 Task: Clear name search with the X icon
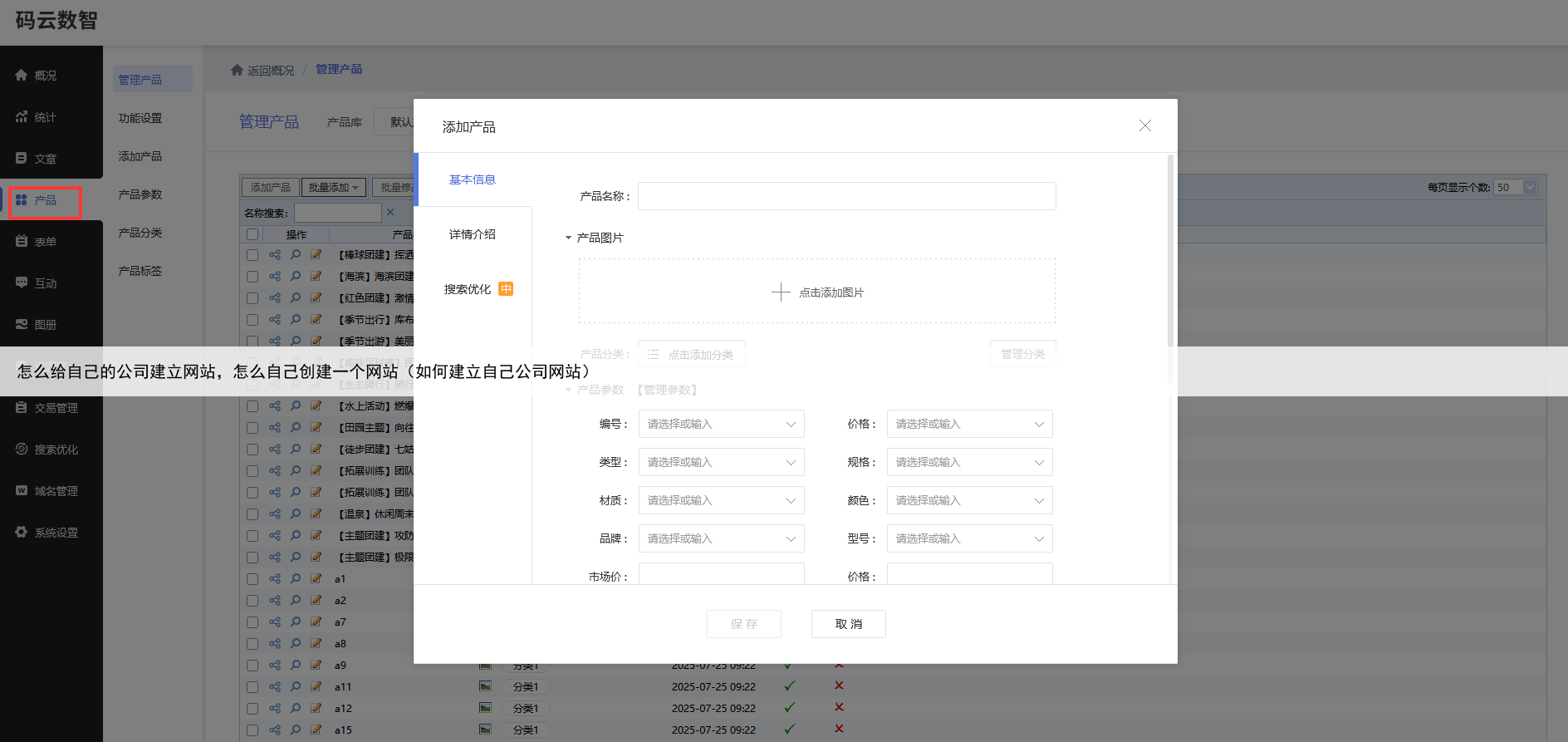tap(390, 213)
